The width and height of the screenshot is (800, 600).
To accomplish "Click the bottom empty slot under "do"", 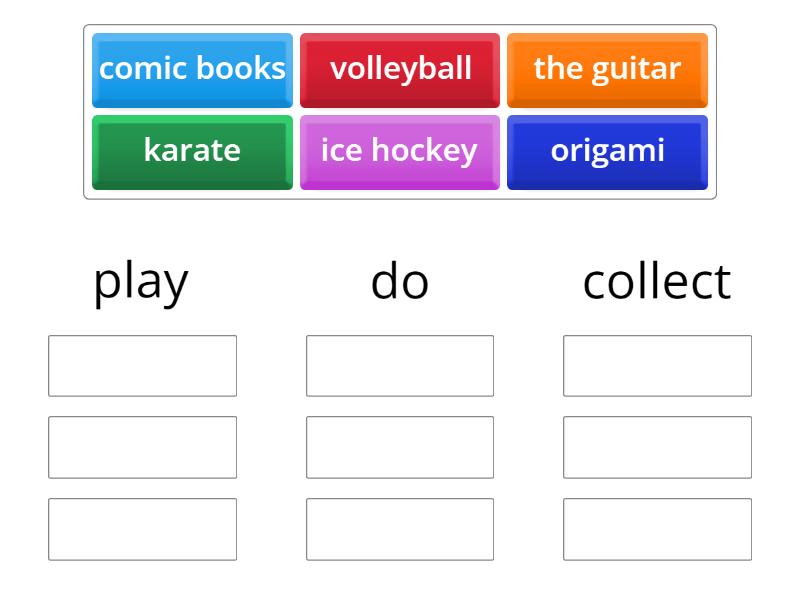I will (399, 528).
